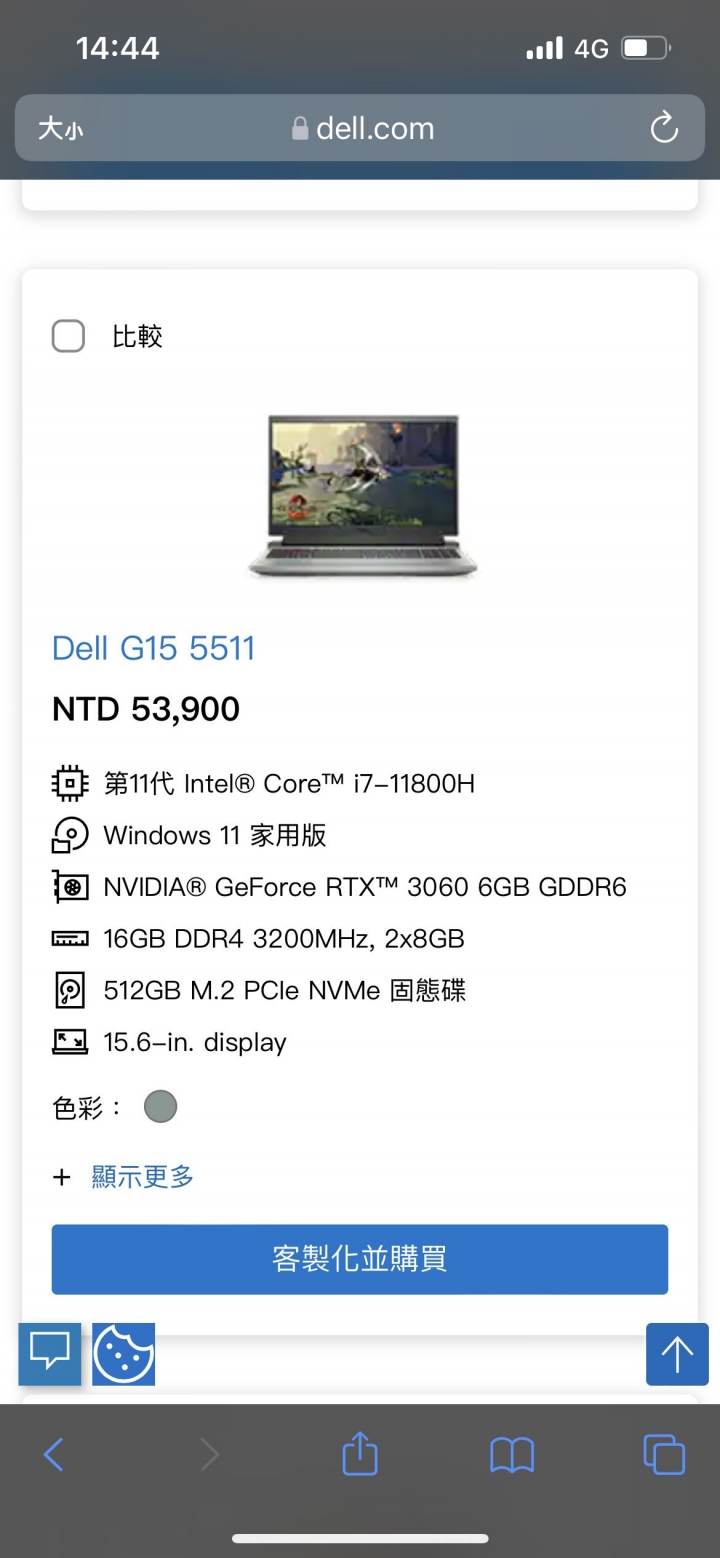720x1558 pixels.
Task: Tap the back-to-top arrow button
Action: click(677, 1354)
